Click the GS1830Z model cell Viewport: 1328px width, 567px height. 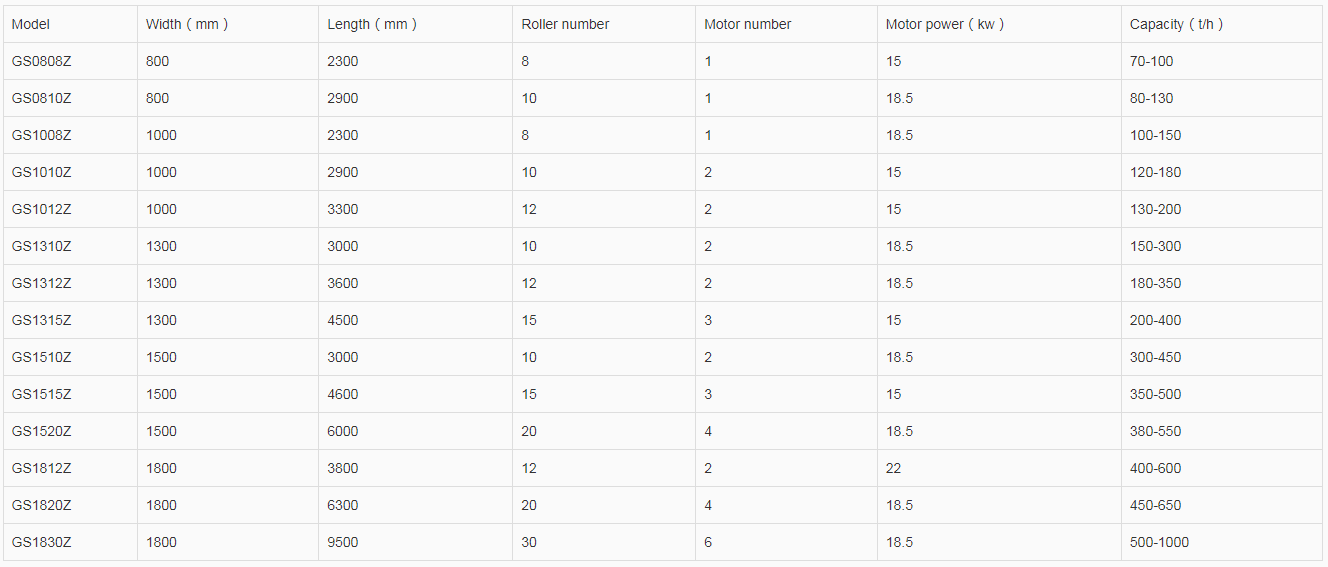coord(42,542)
